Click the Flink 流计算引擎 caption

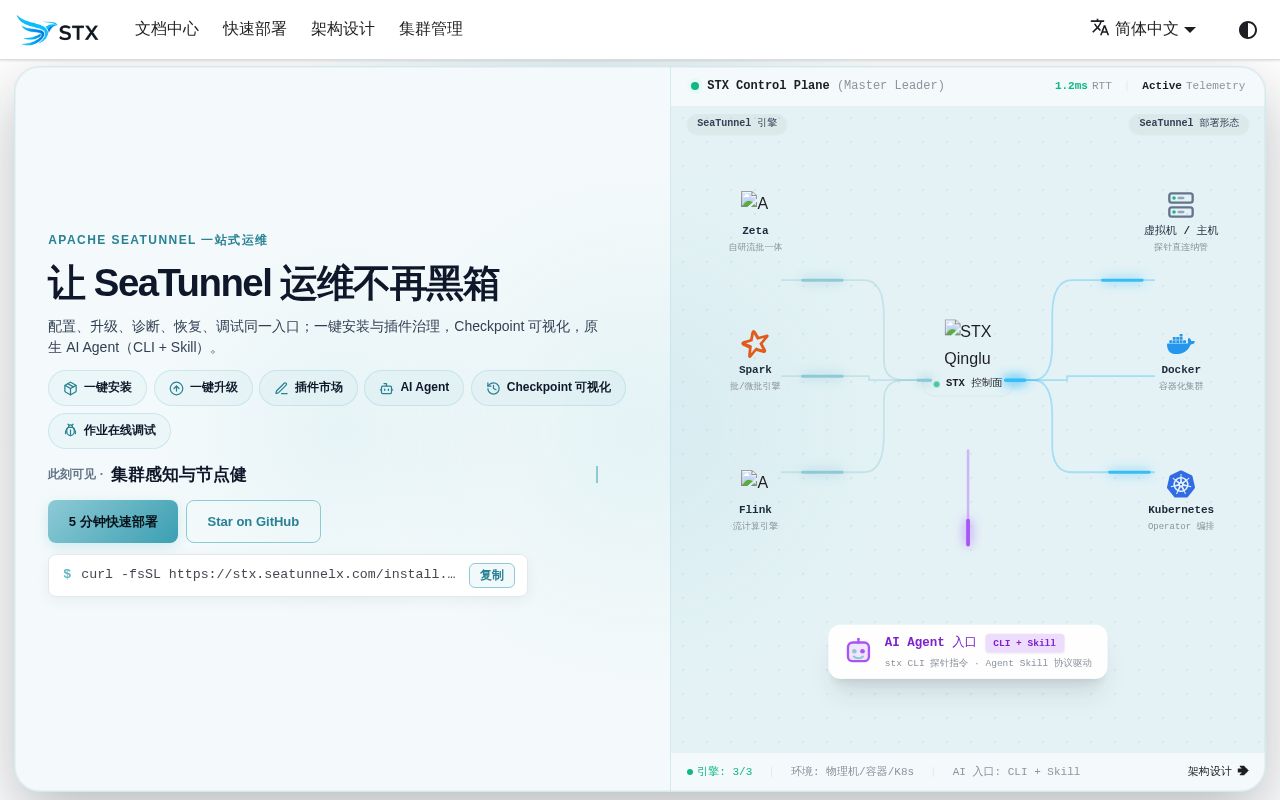coord(755,526)
